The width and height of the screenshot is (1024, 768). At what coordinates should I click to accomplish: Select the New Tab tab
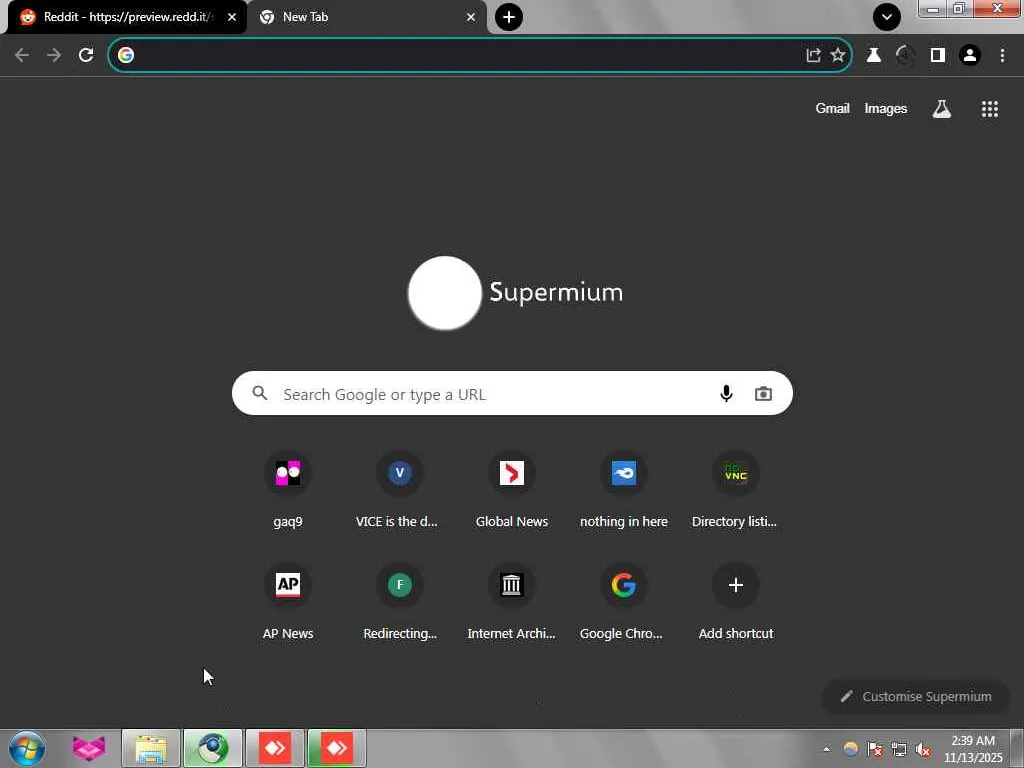pyautogui.click(x=367, y=17)
